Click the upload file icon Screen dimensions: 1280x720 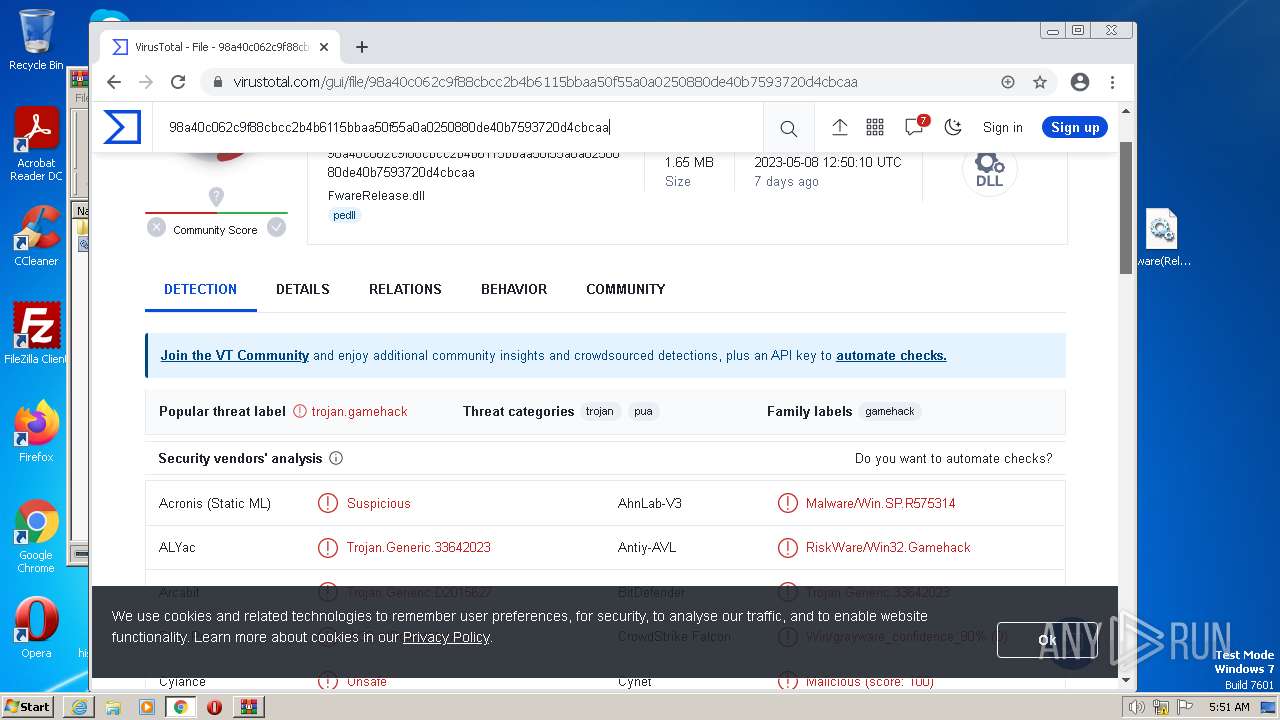[x=839, y=127]
